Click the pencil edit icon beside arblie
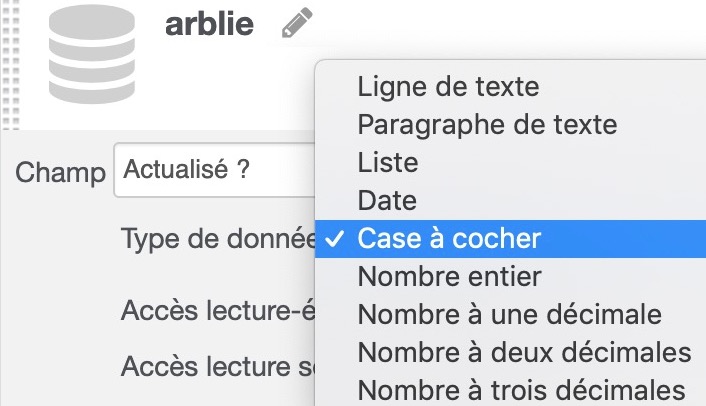The image size is (706, 406). 297,23
